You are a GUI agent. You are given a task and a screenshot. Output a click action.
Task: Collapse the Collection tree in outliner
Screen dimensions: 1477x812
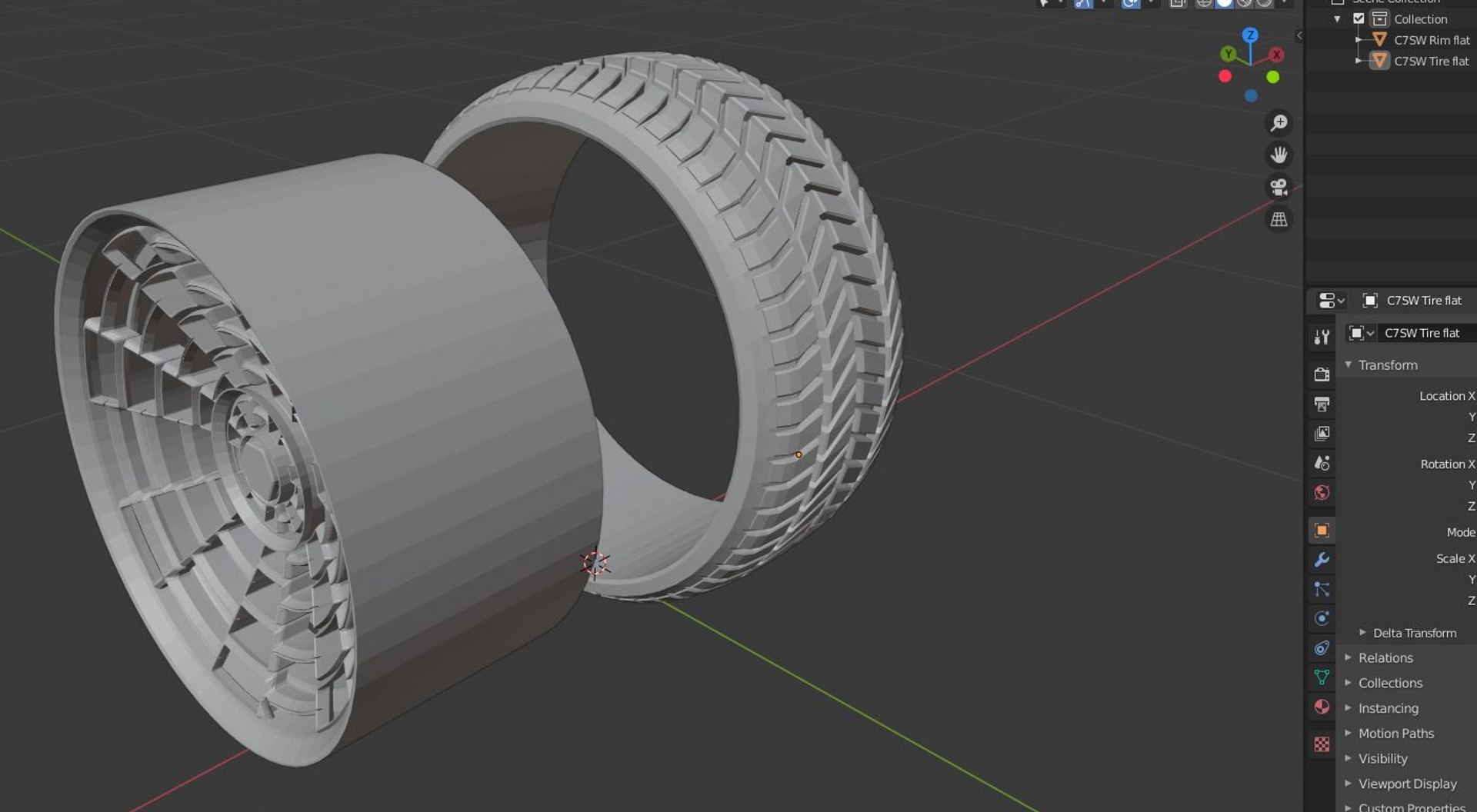point(1338,19)
